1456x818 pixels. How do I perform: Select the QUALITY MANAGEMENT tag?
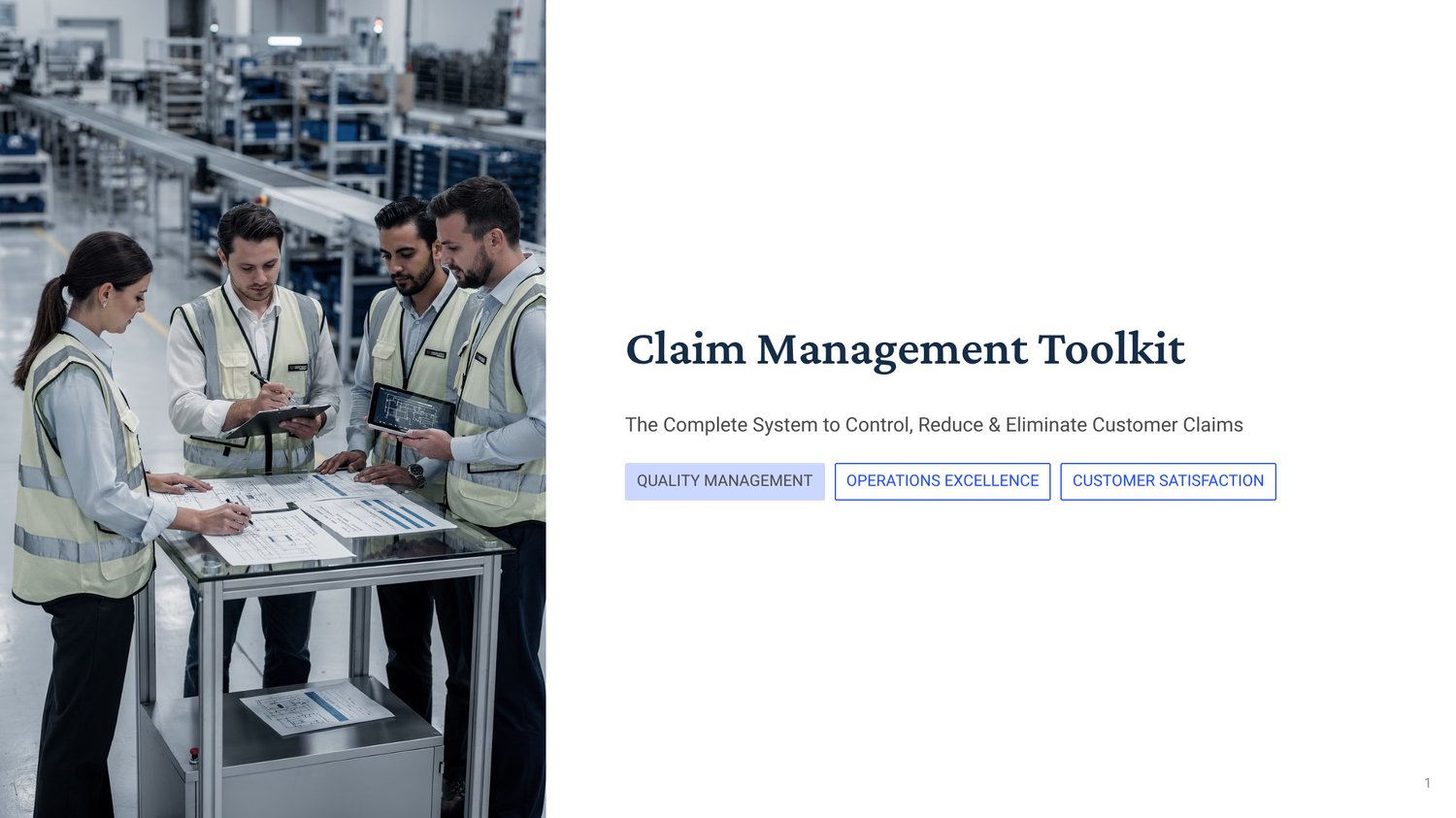coord(724,481)
